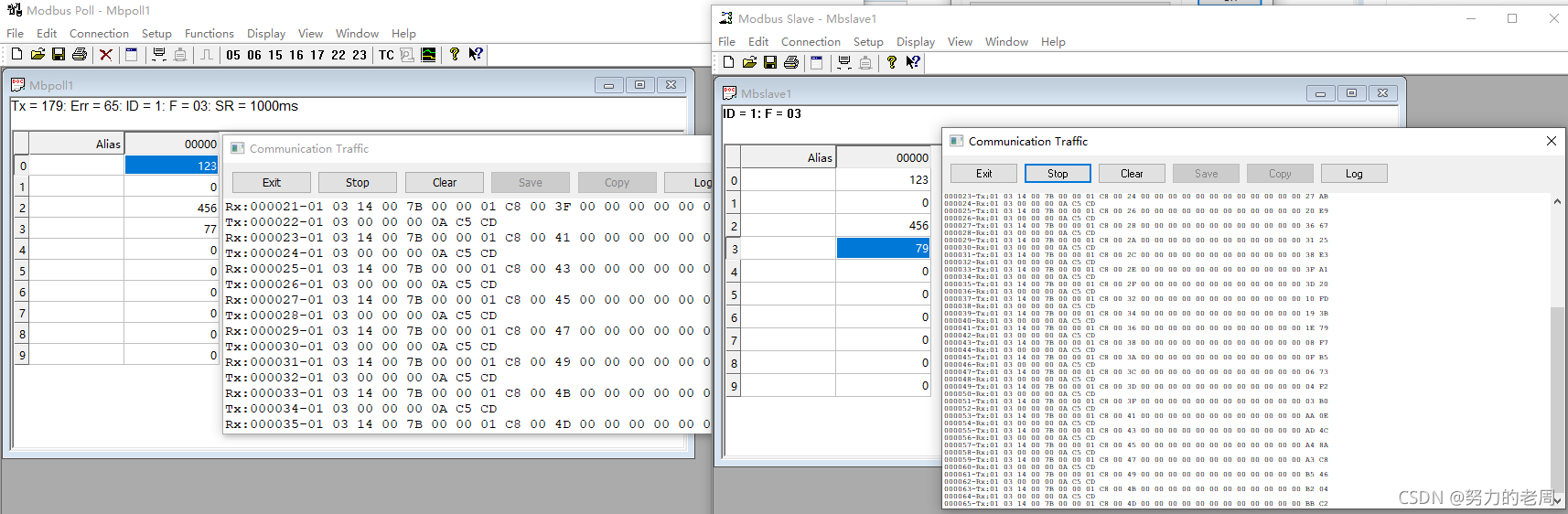This screenshot has width=1568, height=514.
Task: Click context help arrow icon in Modbus Poll
Action: (476, 55)
